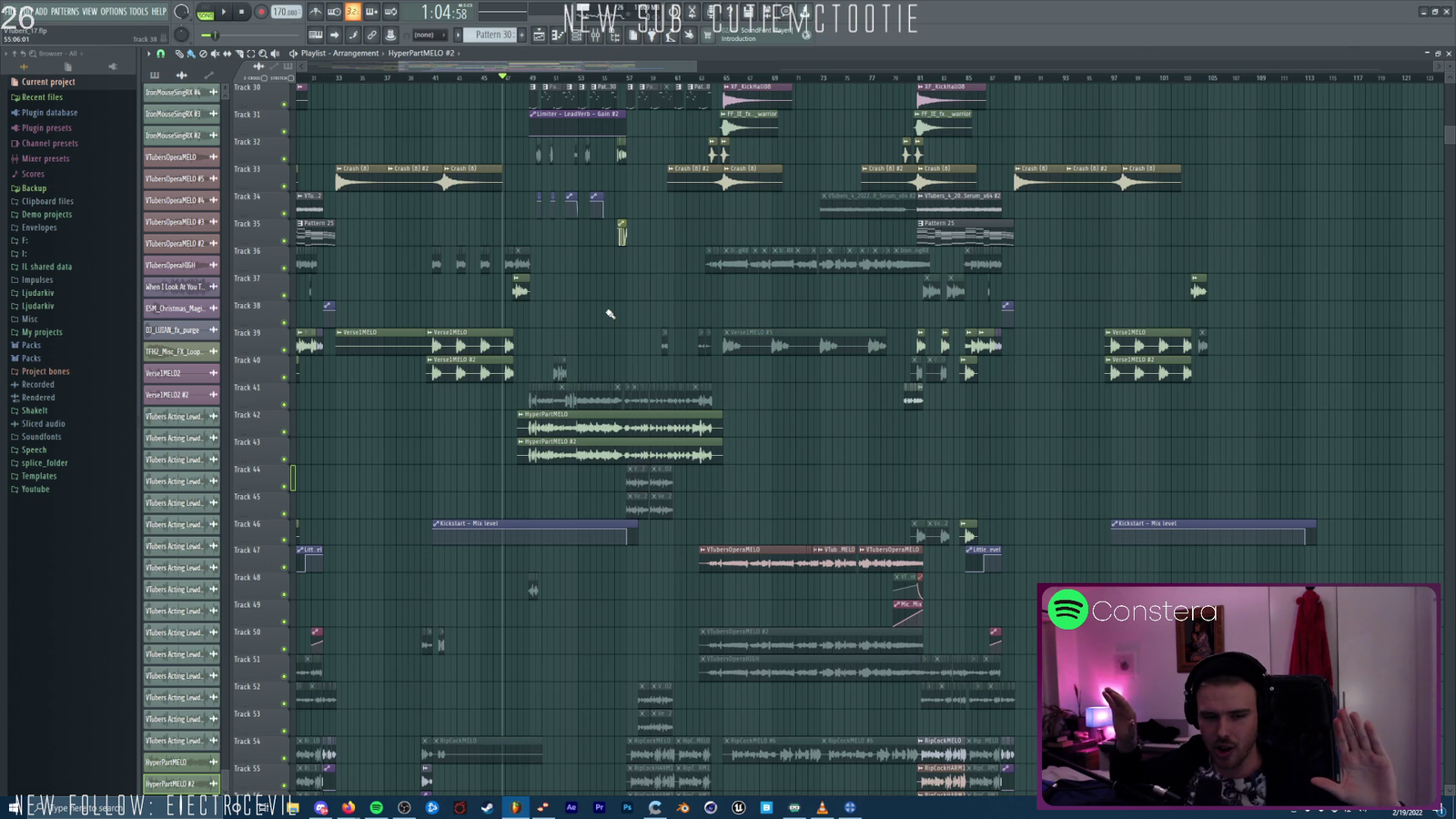Viewport: 1456px width, 819px height.
Task: Select the playlist Select tool
Action: 250,54
